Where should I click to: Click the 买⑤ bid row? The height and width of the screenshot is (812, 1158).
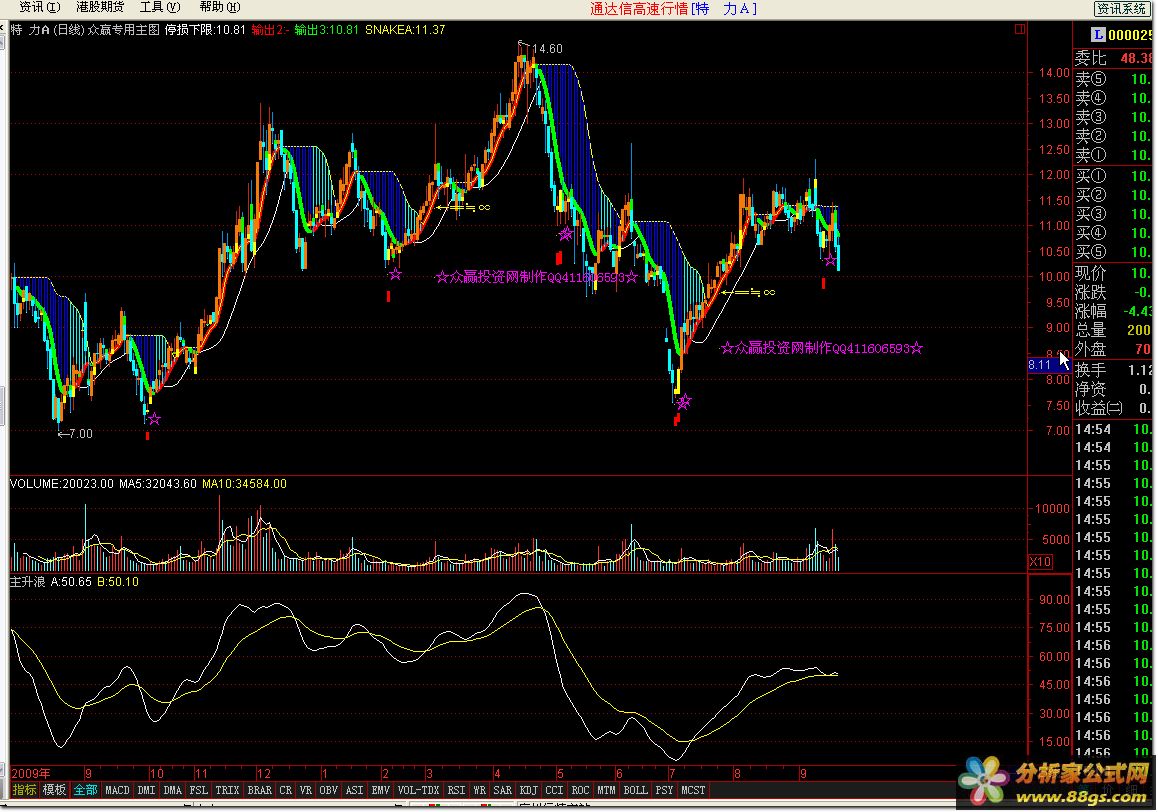tap(1114, 252)
